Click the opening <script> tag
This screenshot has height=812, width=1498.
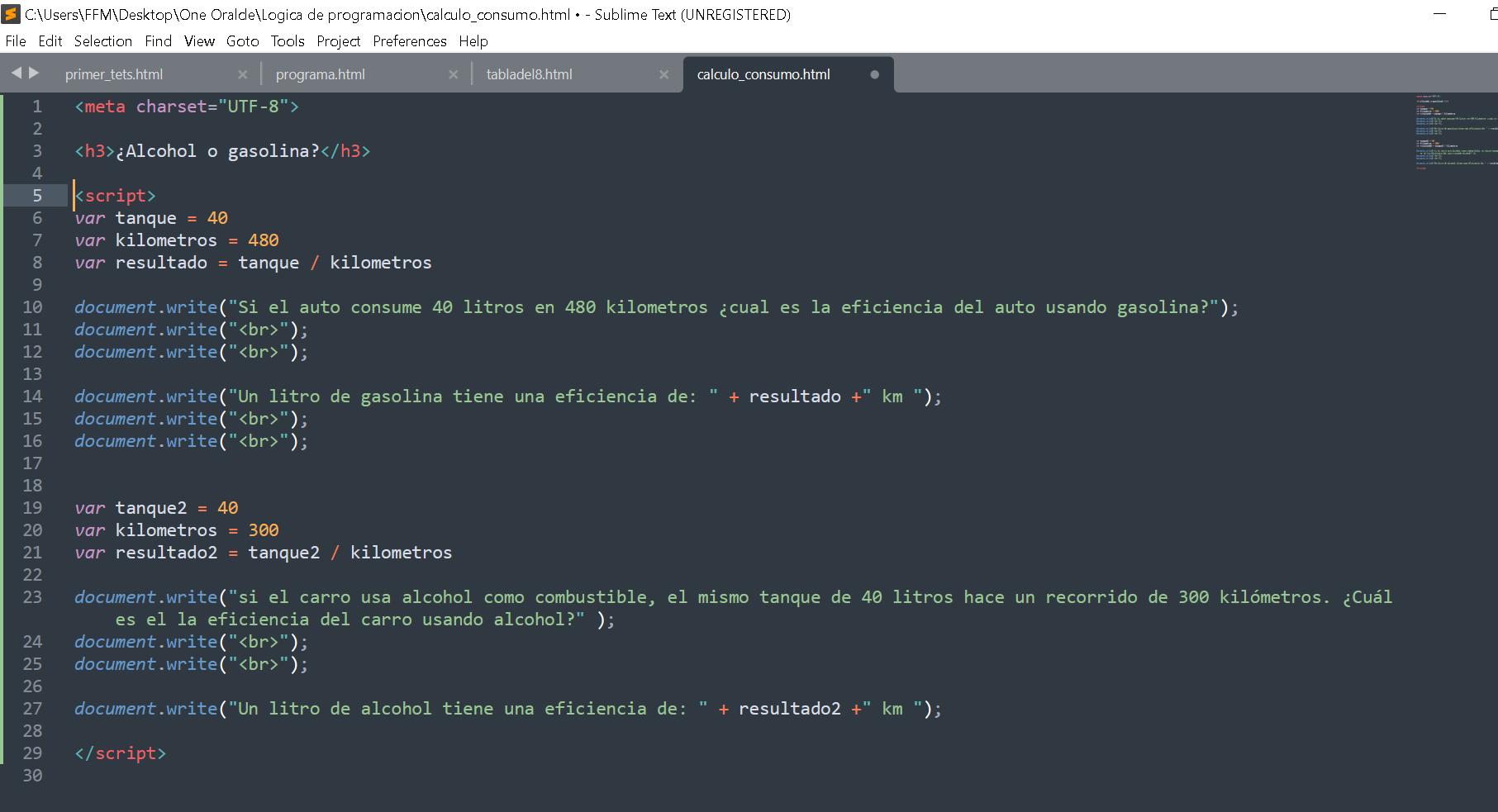(115, 196)
